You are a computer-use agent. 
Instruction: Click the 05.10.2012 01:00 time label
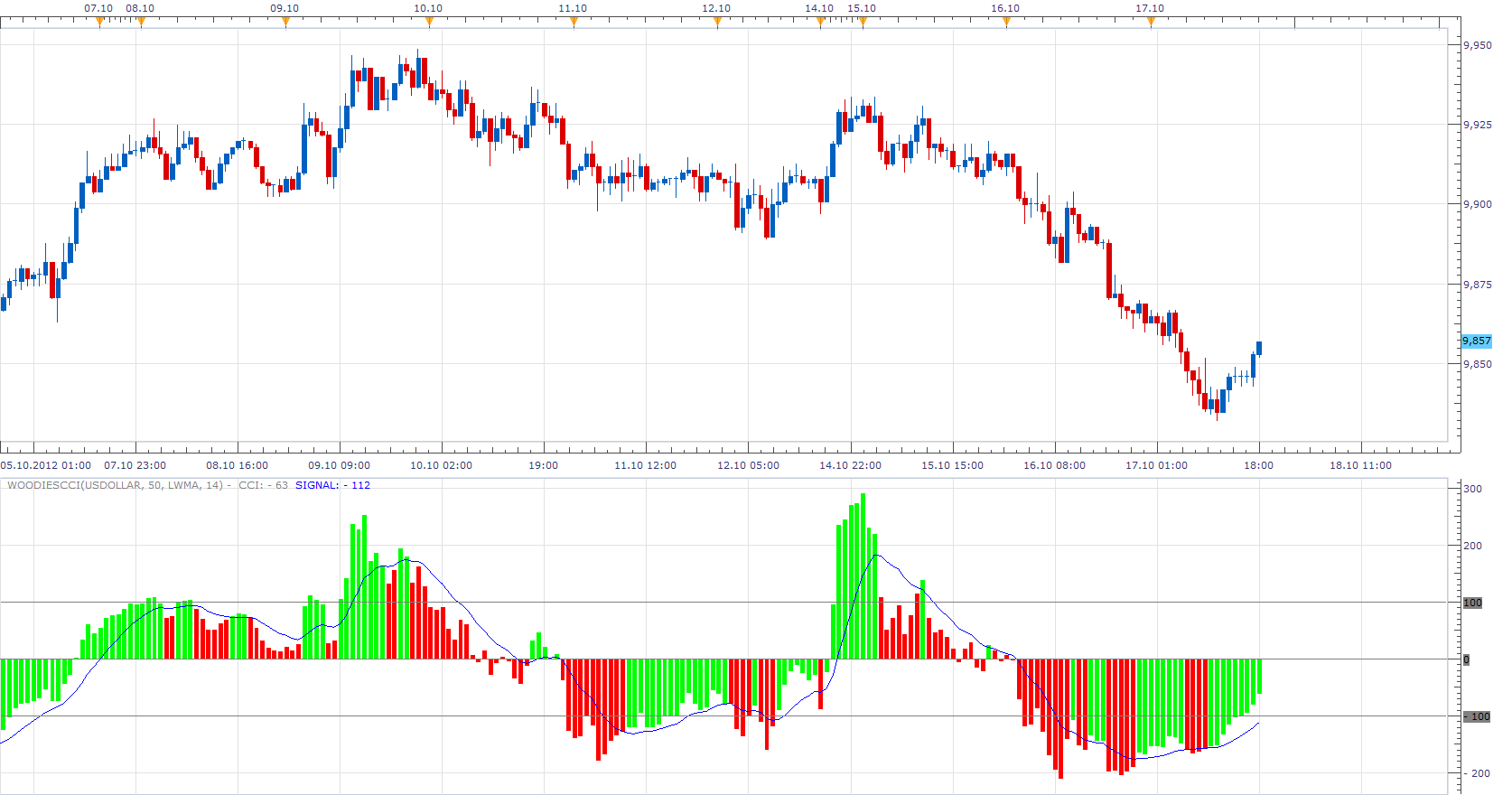tap(46, 465)
